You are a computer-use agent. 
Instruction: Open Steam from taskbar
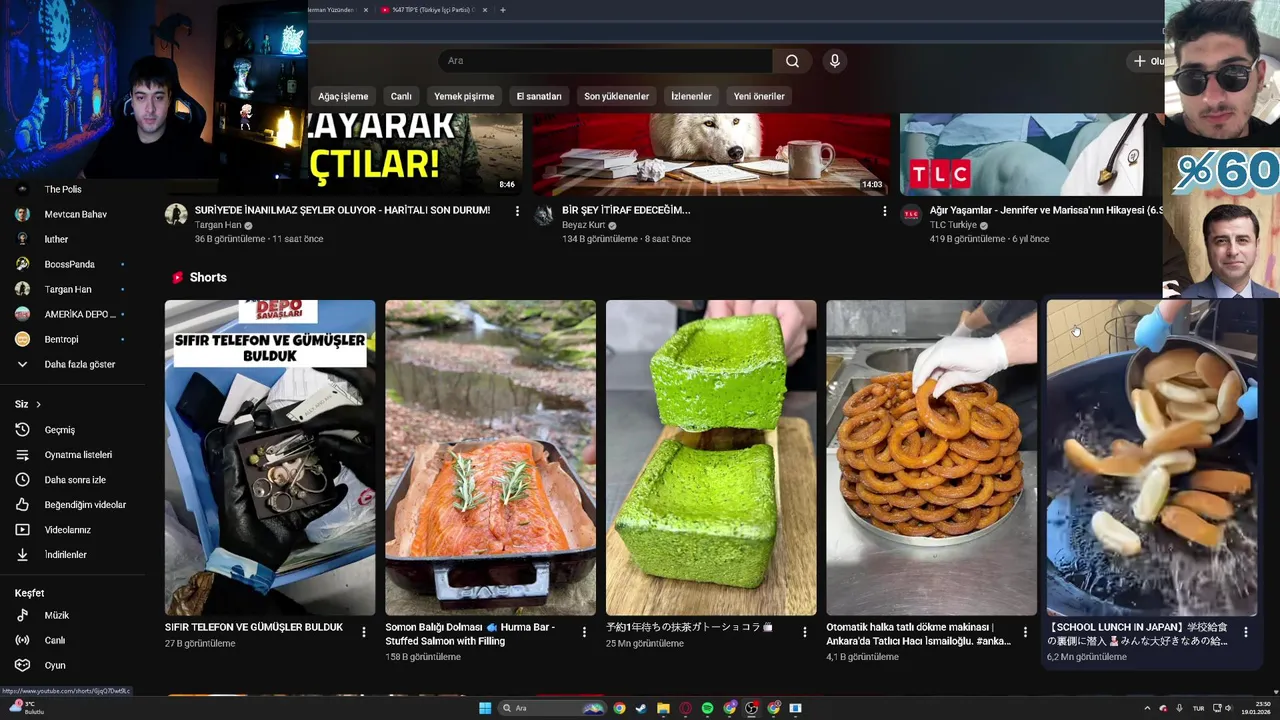click(640, 708)
